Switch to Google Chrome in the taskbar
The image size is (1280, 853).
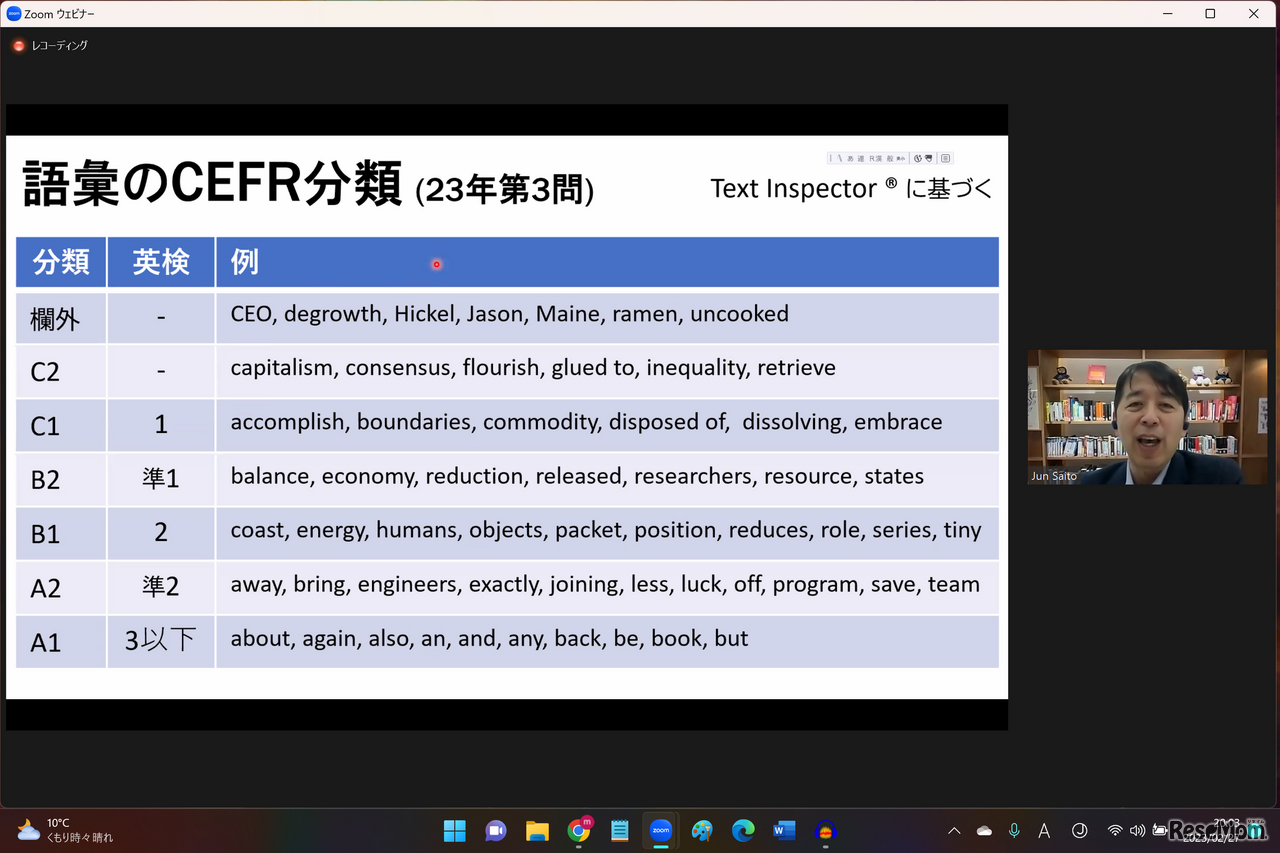(x=578, y=831)
